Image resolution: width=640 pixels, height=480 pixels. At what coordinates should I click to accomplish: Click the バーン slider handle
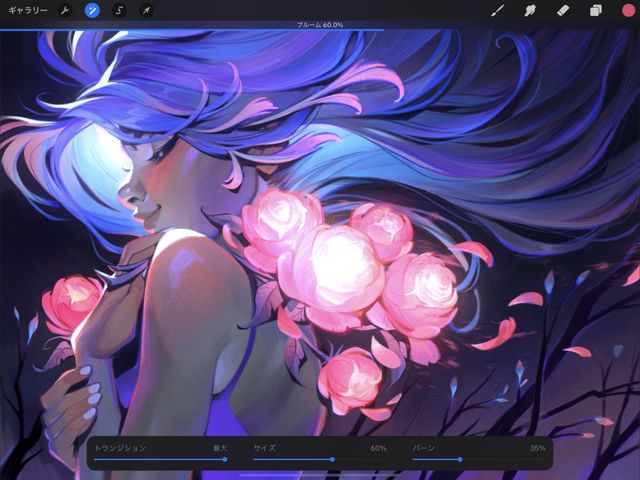(x=460, y=459)
